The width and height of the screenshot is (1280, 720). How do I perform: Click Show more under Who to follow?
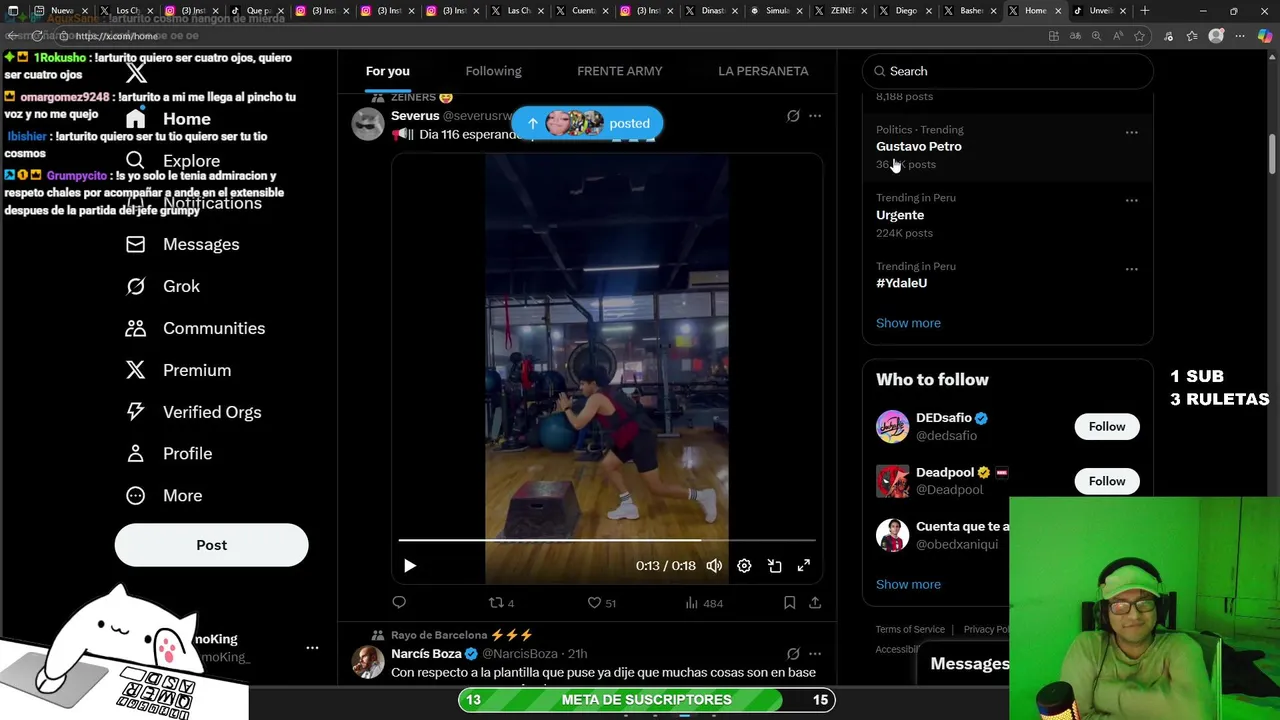point(908,584)
